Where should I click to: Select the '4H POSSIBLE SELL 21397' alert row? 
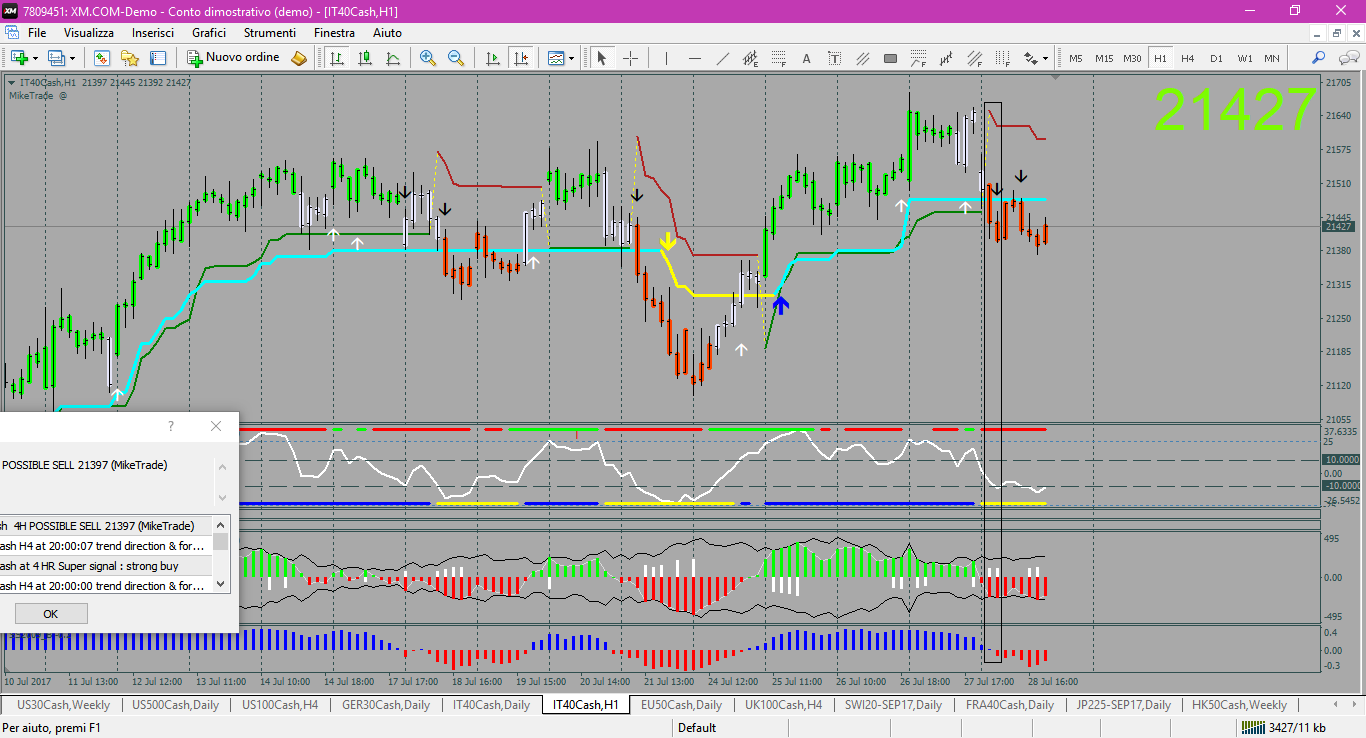coord(106,525)
